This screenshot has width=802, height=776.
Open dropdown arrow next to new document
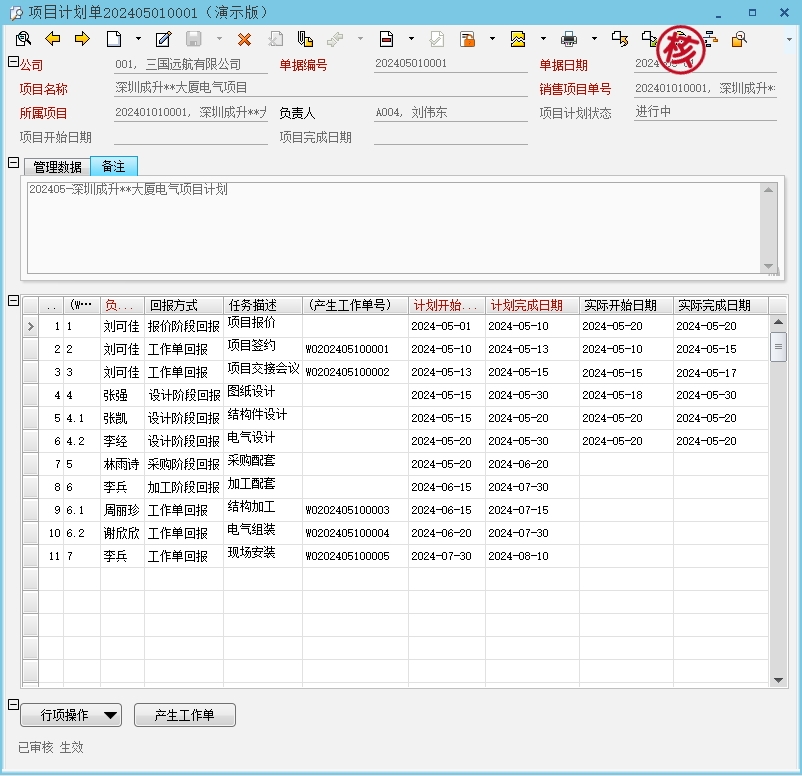click(138, 39)
